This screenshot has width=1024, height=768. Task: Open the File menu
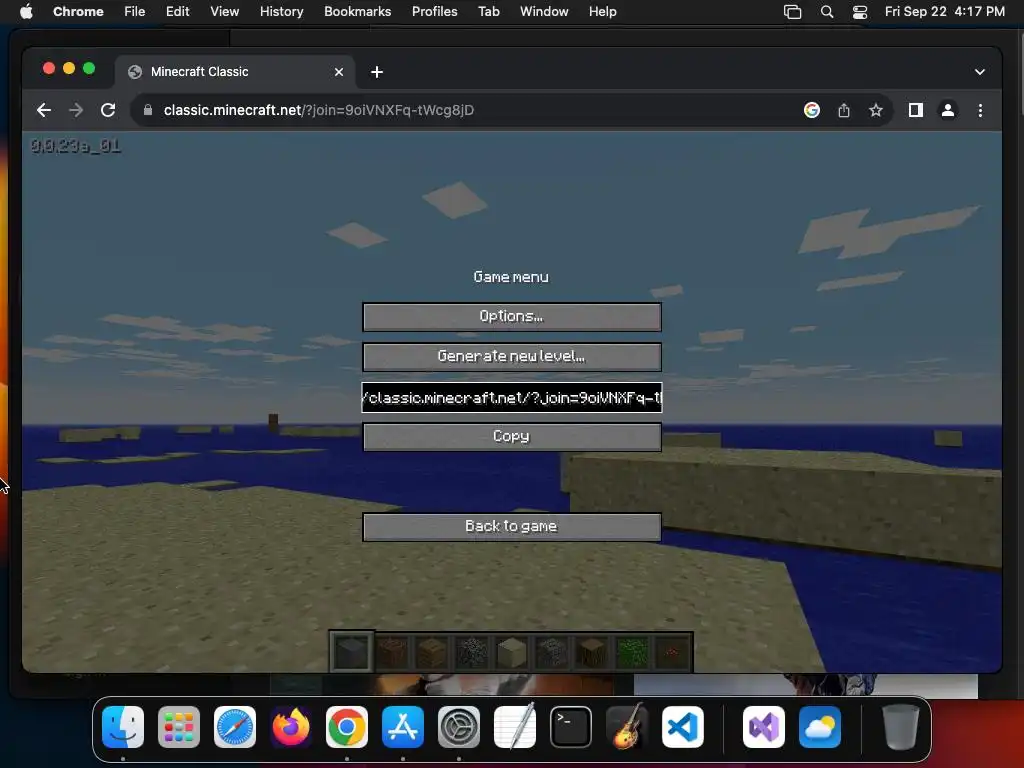pos(135,12)
